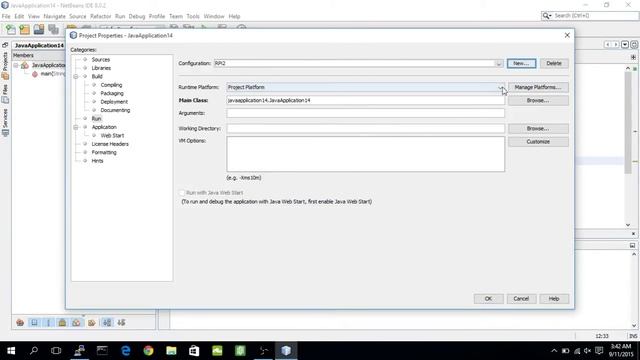This screenshot has width=640, height=360.
Task: Open Microsoft Edge from taskbar
Action: [x=126, y=351]
